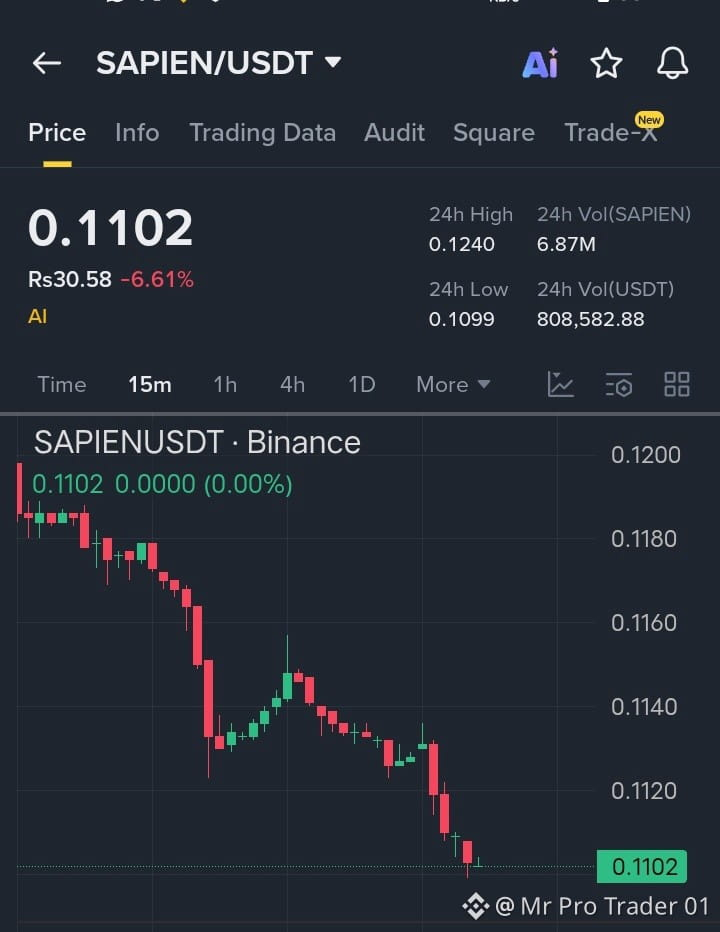The width and height of the screenshot is (720, 932).
Task: Open chart indicator settings icon
Action: coord(618,385)
